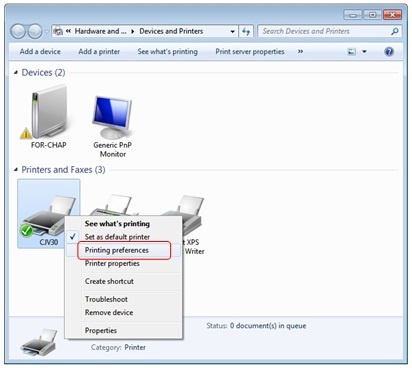Click Devices and Printers breadcrumb segment
This screenshot has width=412, height=368.
coord(171,31)
